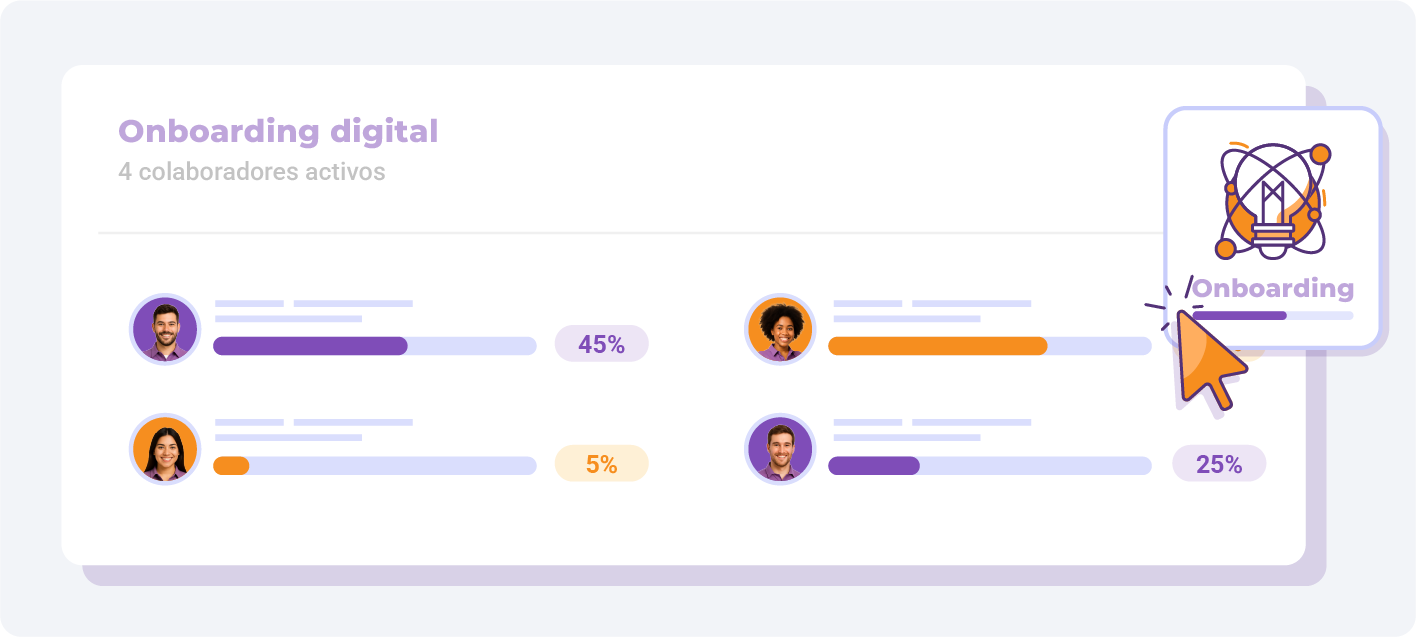Image resolution: width=1416 pixels, height=637 pixels.
Task: Click the orange 5% progress bar
Action: [x=375, y=466]
